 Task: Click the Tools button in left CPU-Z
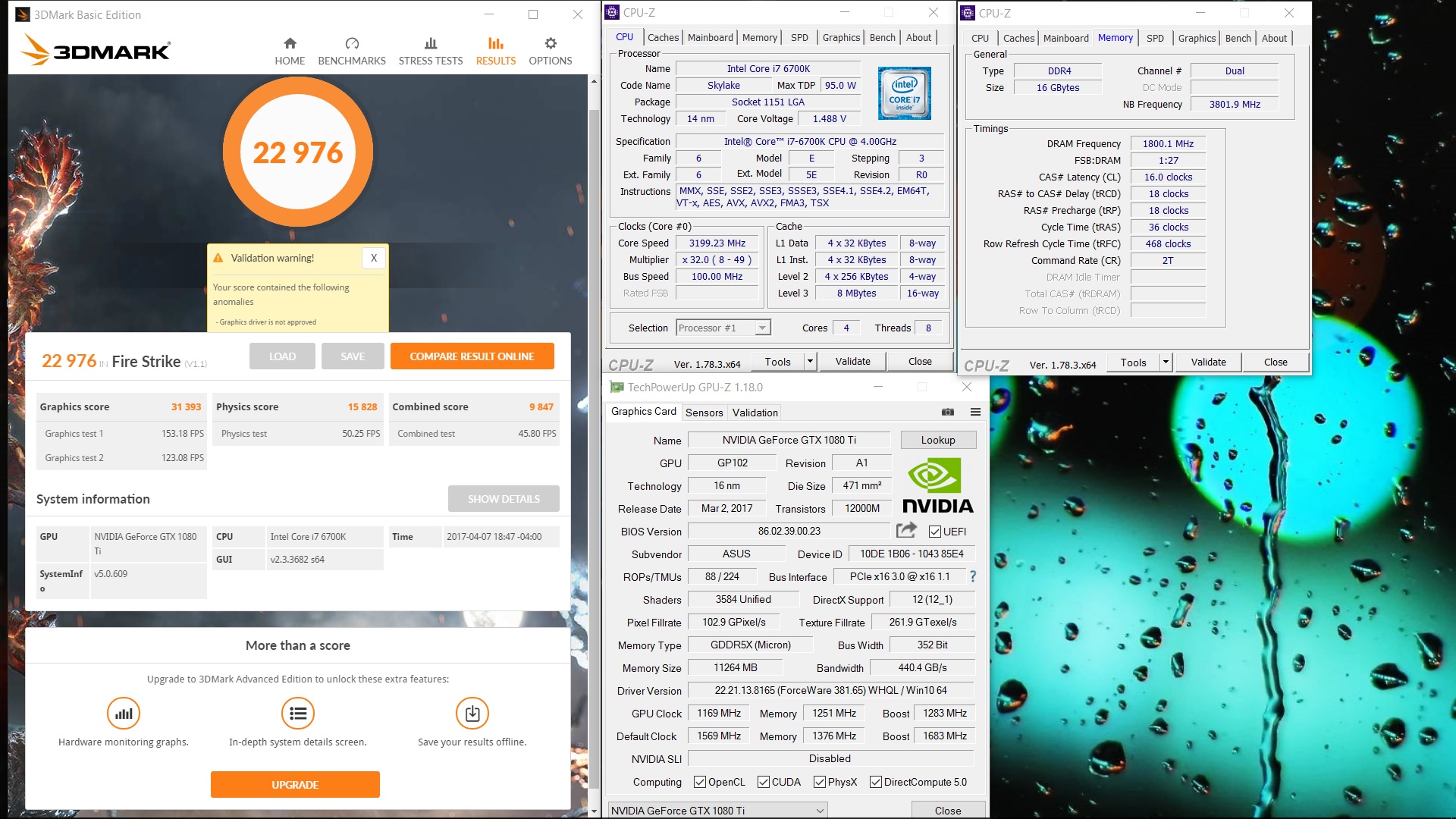point(777,362)
